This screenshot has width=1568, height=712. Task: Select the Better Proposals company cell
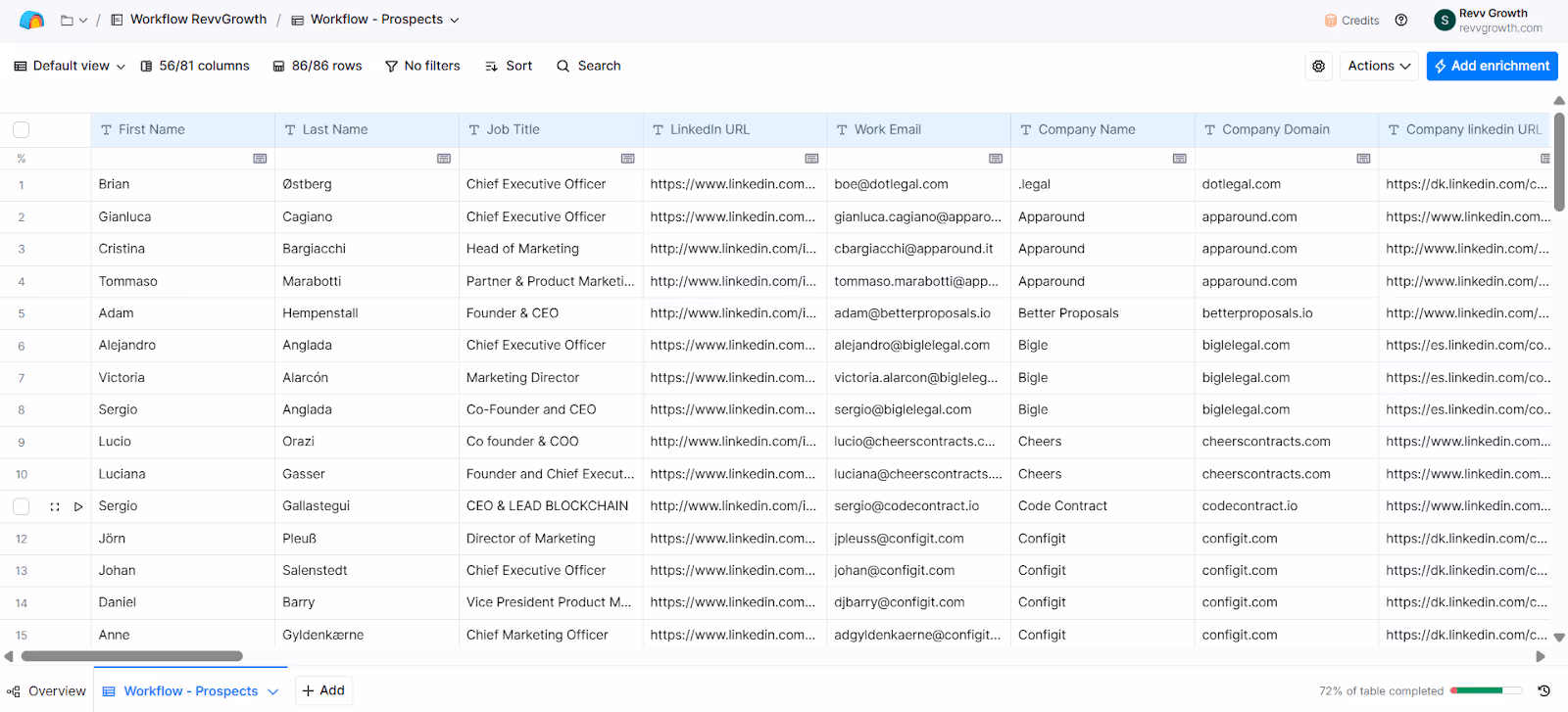pyautogui.click(x=1102, y=313)
